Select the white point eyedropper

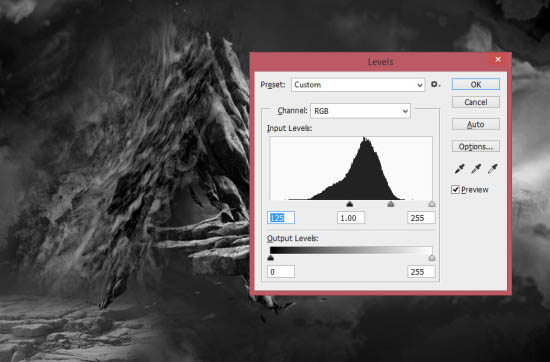click(x=492, y=169)
